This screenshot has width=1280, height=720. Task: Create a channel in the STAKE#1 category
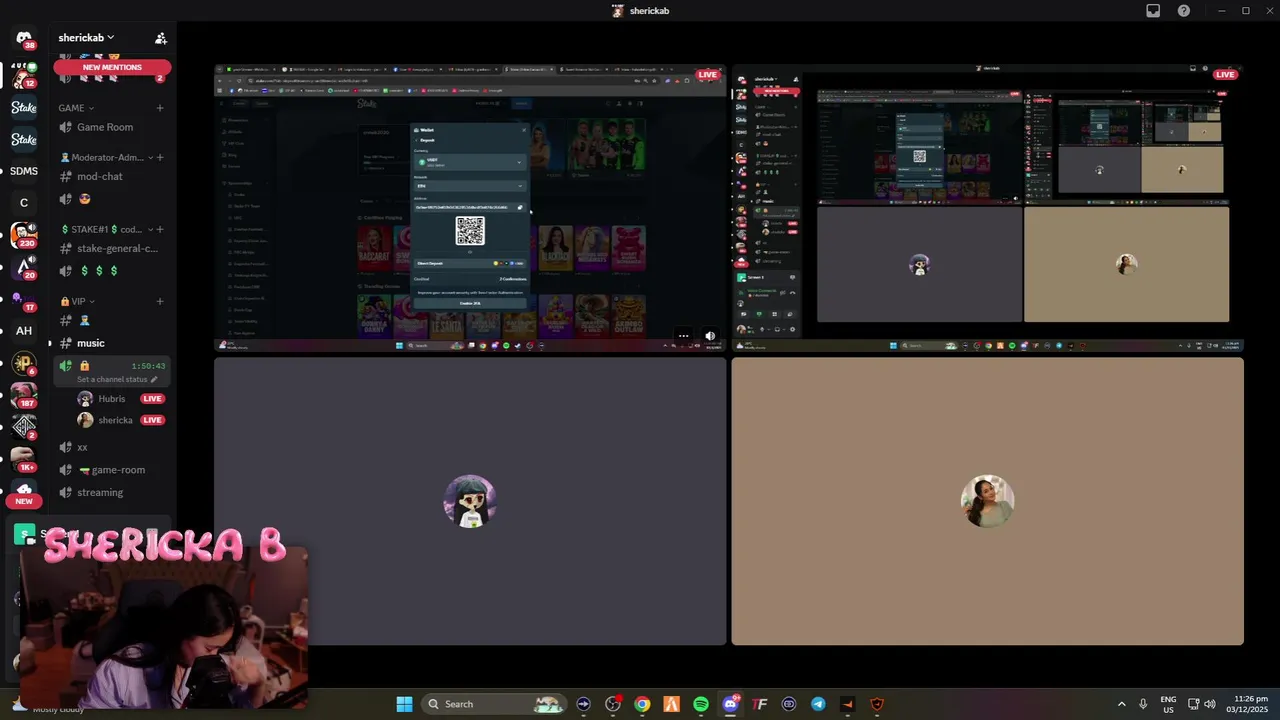[x=160, y=229]
